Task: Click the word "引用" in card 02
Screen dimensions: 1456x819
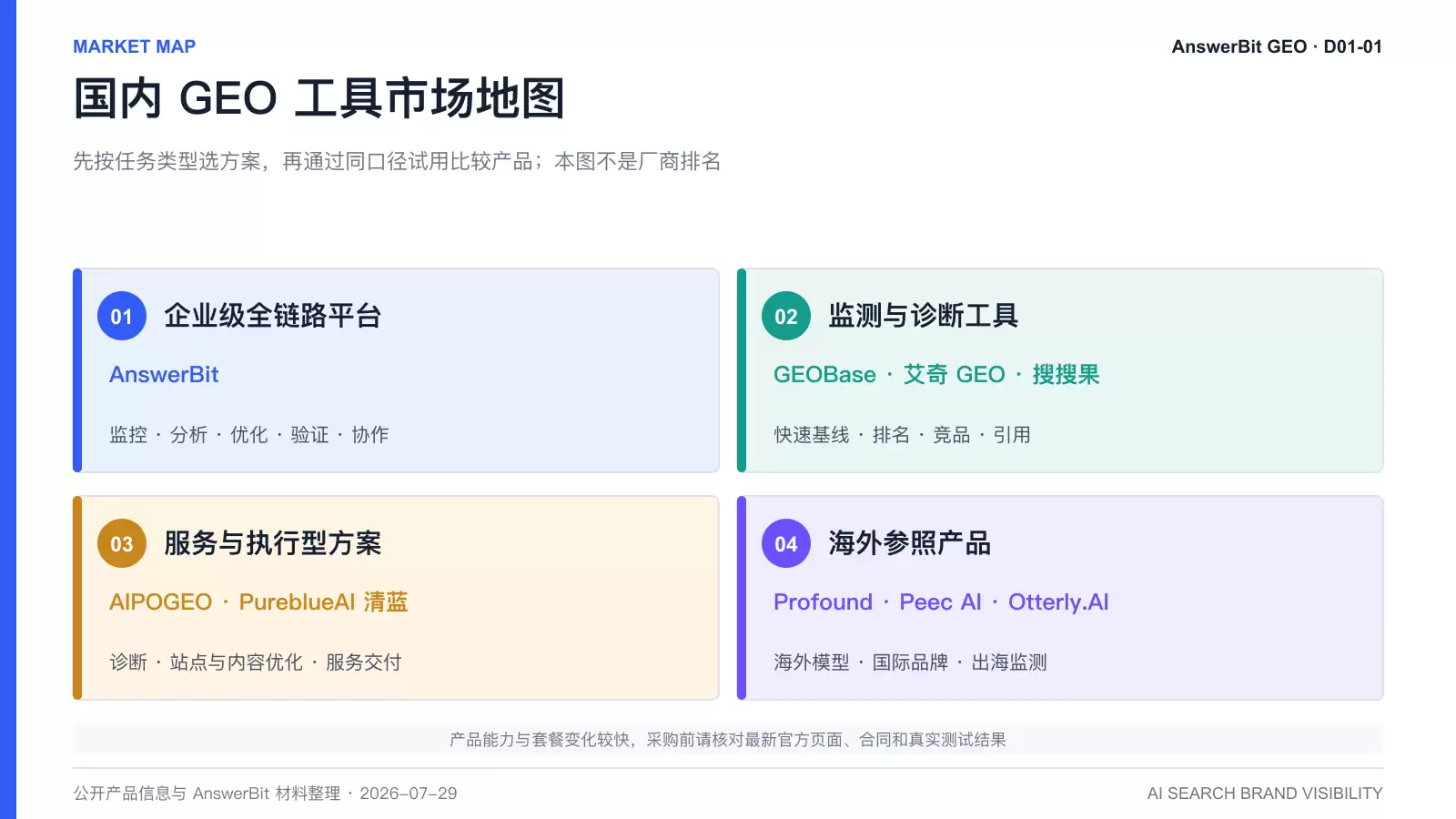Action: [1012, 435]
